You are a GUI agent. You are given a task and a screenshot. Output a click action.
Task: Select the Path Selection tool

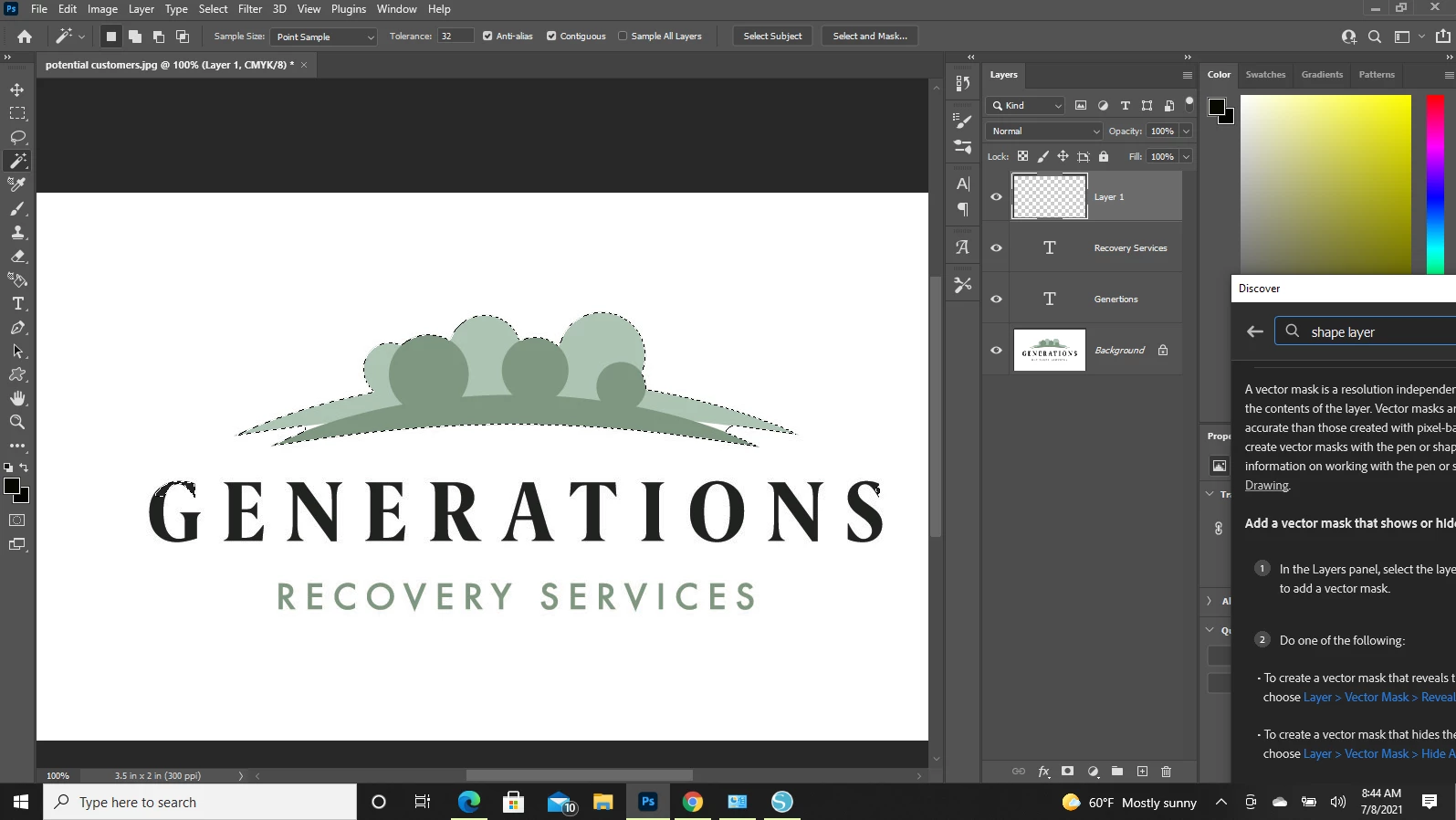tap(17, 351)
